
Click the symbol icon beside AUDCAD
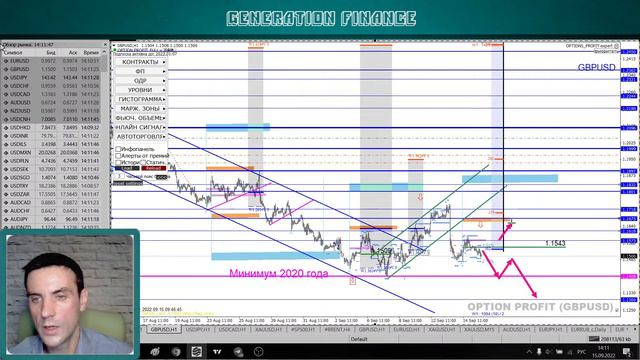pos(6,202)
